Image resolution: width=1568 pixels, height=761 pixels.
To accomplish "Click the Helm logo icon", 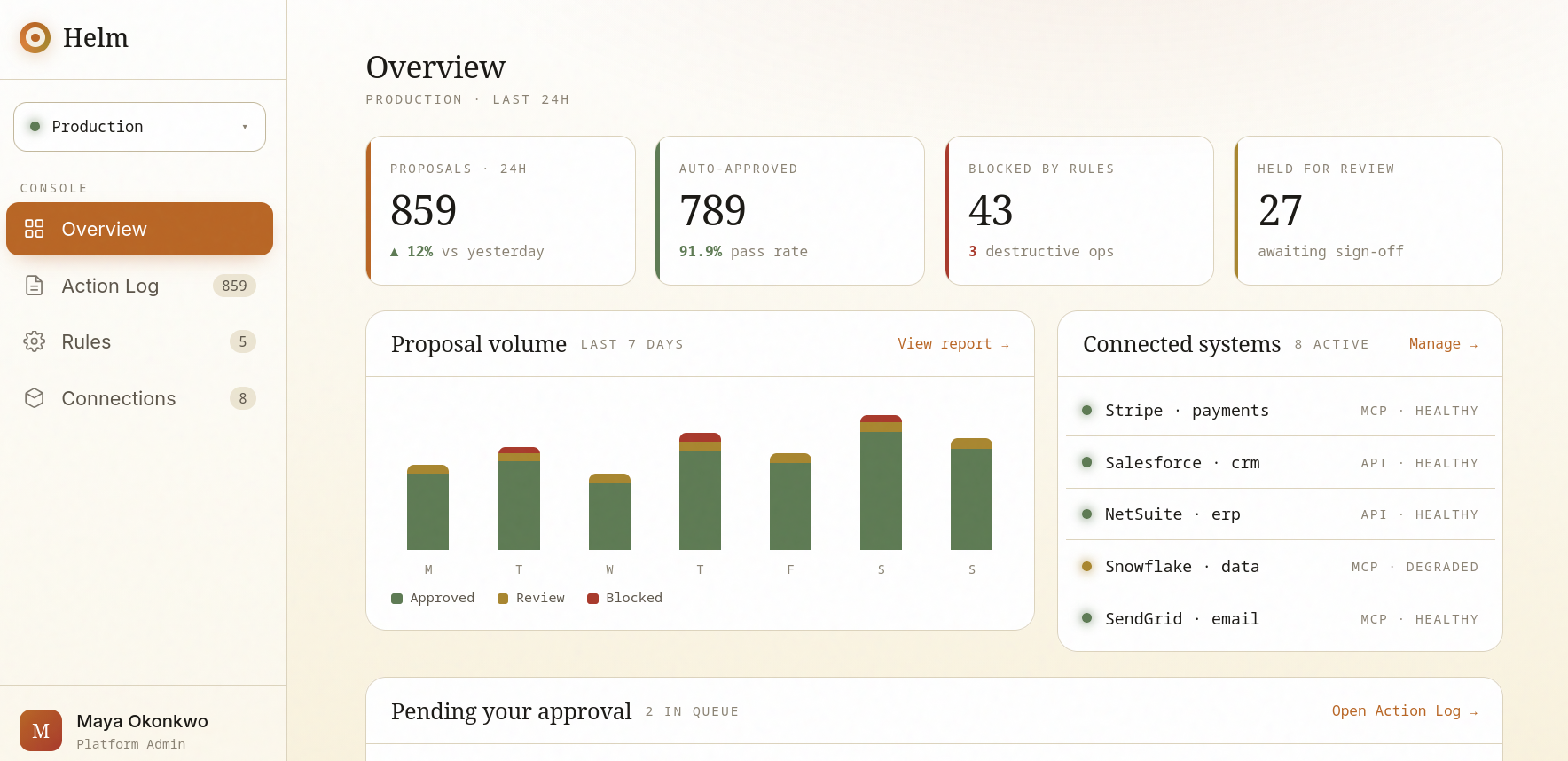I will point(35,38).
